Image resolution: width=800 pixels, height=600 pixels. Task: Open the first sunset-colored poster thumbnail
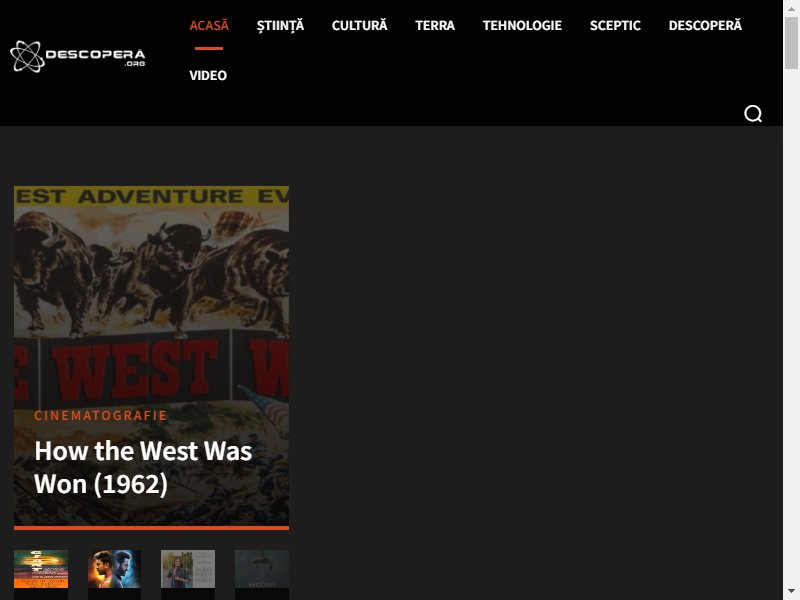point(41,569)
